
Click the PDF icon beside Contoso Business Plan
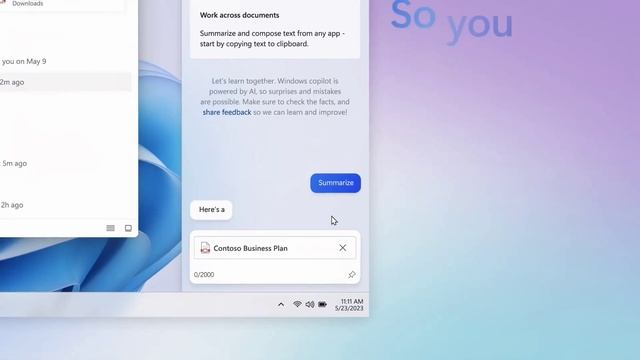(x=205, y=248)
